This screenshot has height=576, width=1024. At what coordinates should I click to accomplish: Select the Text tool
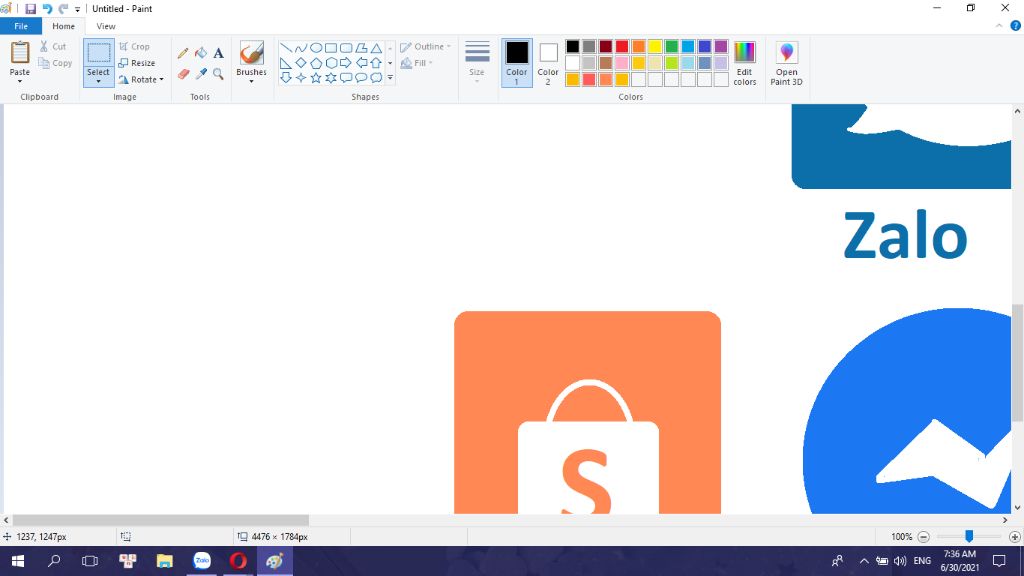218,54
